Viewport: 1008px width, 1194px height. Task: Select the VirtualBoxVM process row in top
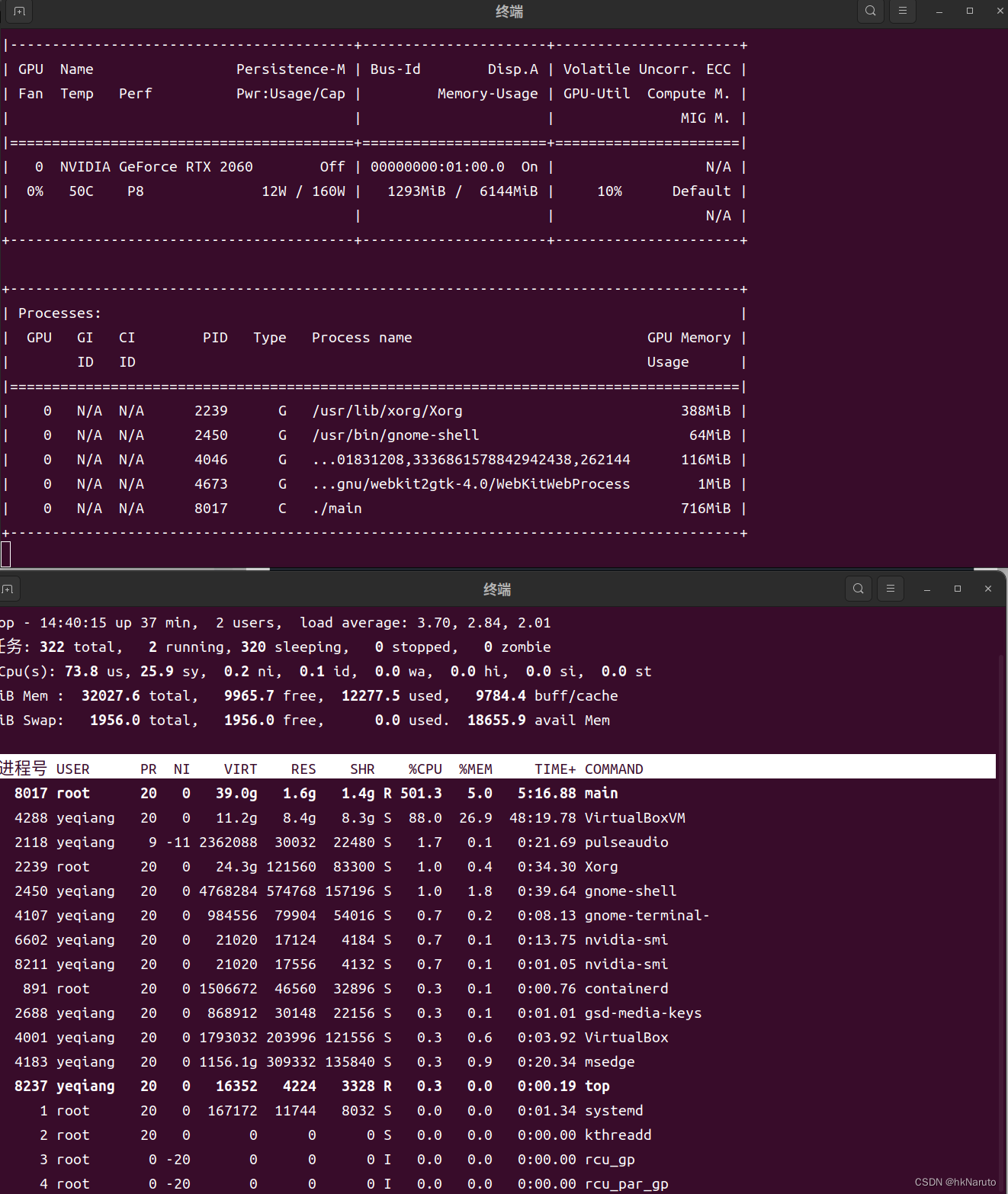point(305,817)
